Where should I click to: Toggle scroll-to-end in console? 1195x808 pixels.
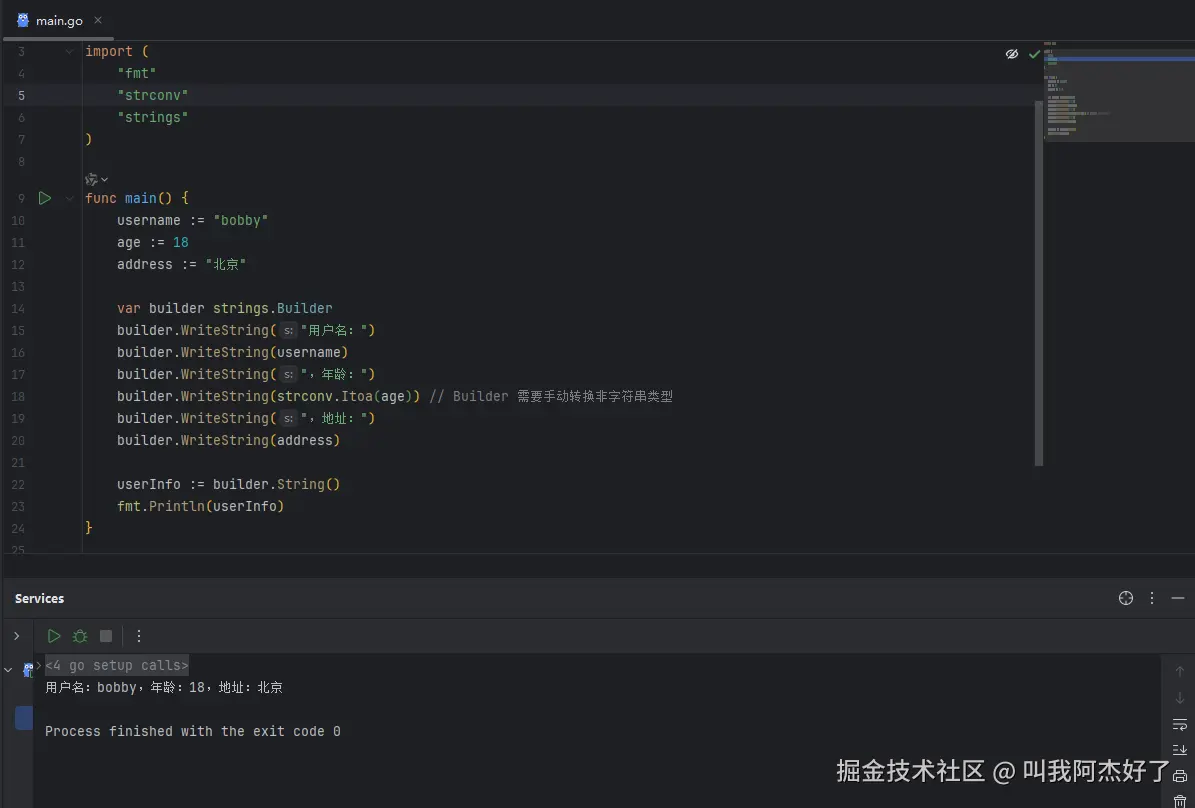pyautogui.click(x=1180, y=750)
